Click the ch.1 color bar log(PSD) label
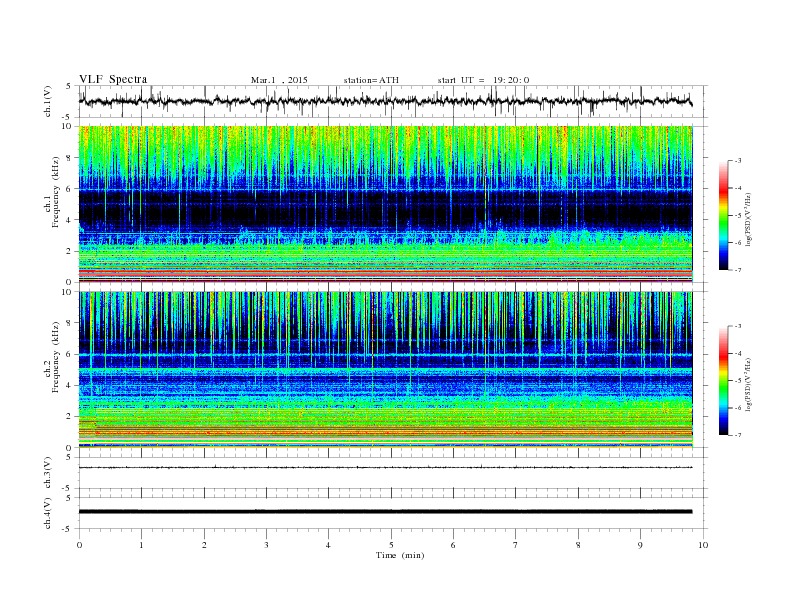Viewport: 792px width, 612px height. point(749,219)
